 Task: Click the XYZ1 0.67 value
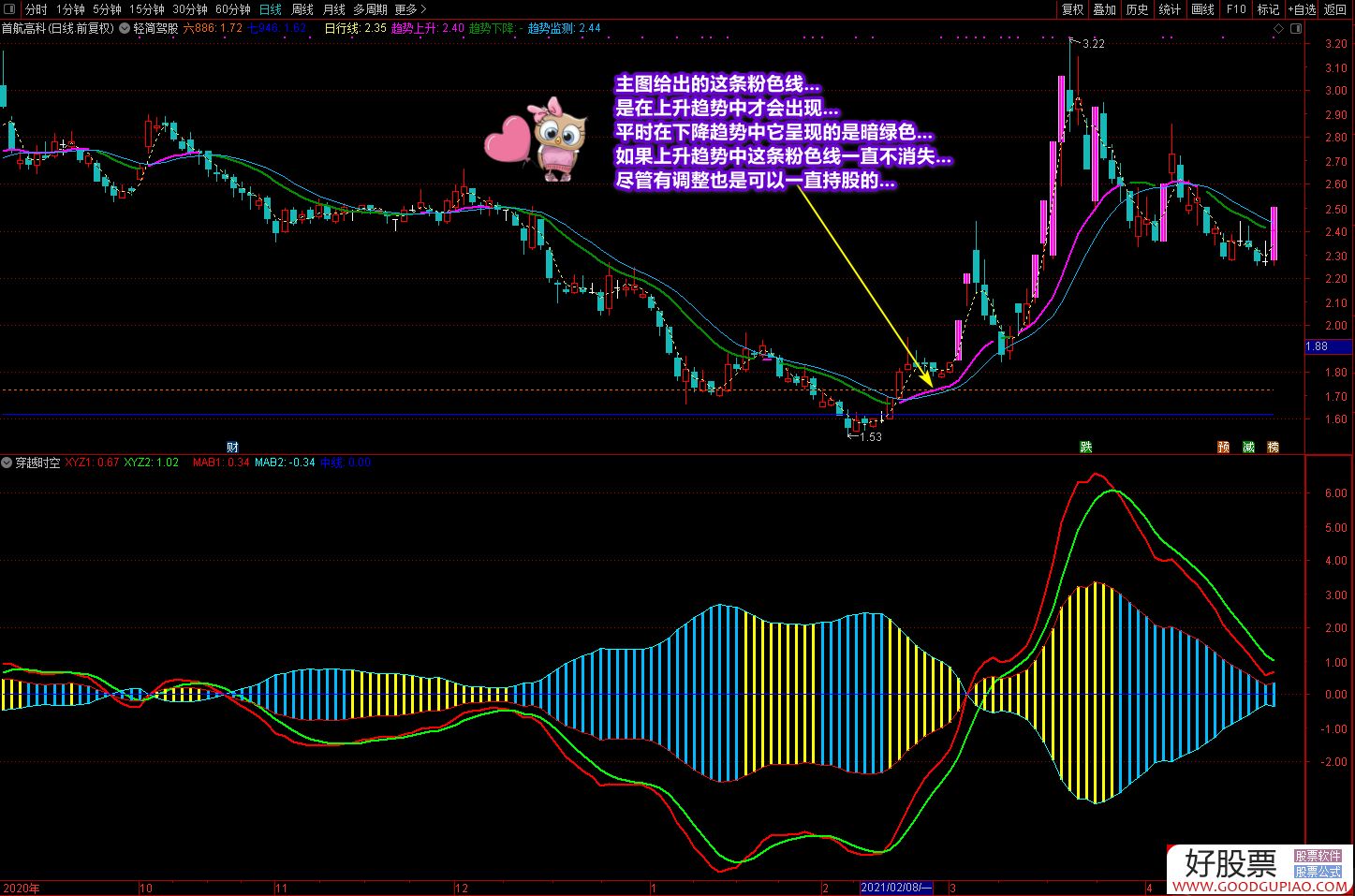tap(92, 463)
